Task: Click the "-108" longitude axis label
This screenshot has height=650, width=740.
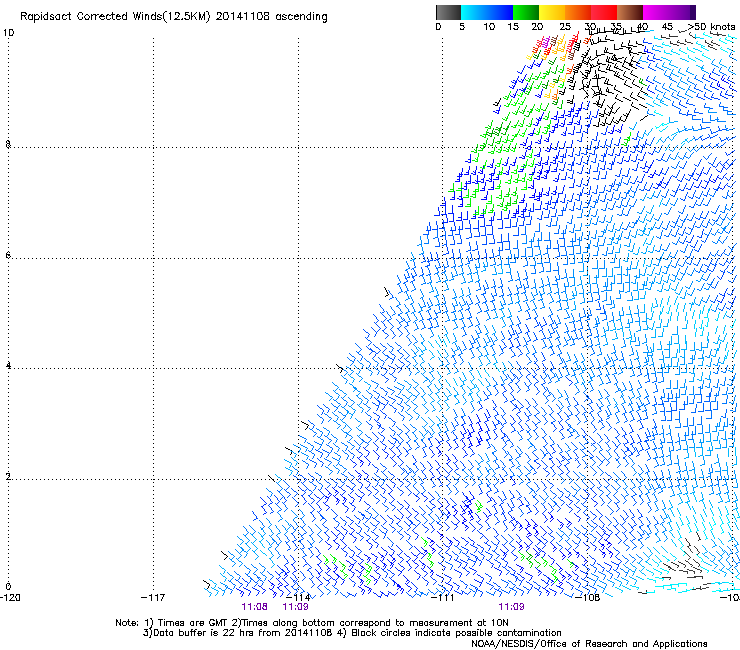Action: pos(588,597)
